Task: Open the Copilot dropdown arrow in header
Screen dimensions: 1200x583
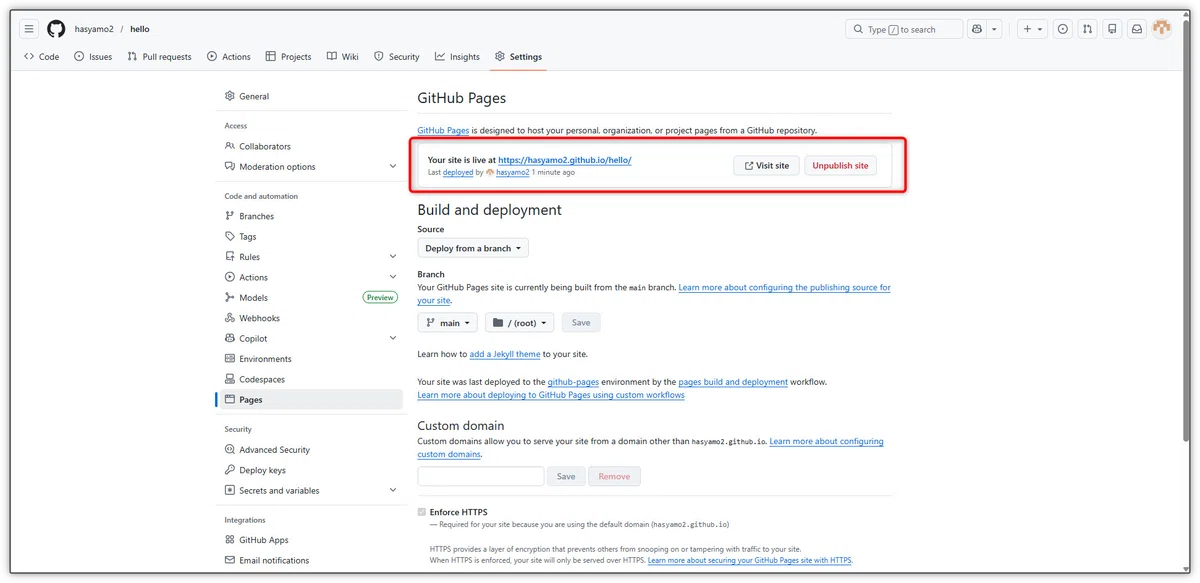Action: [994, 29]
